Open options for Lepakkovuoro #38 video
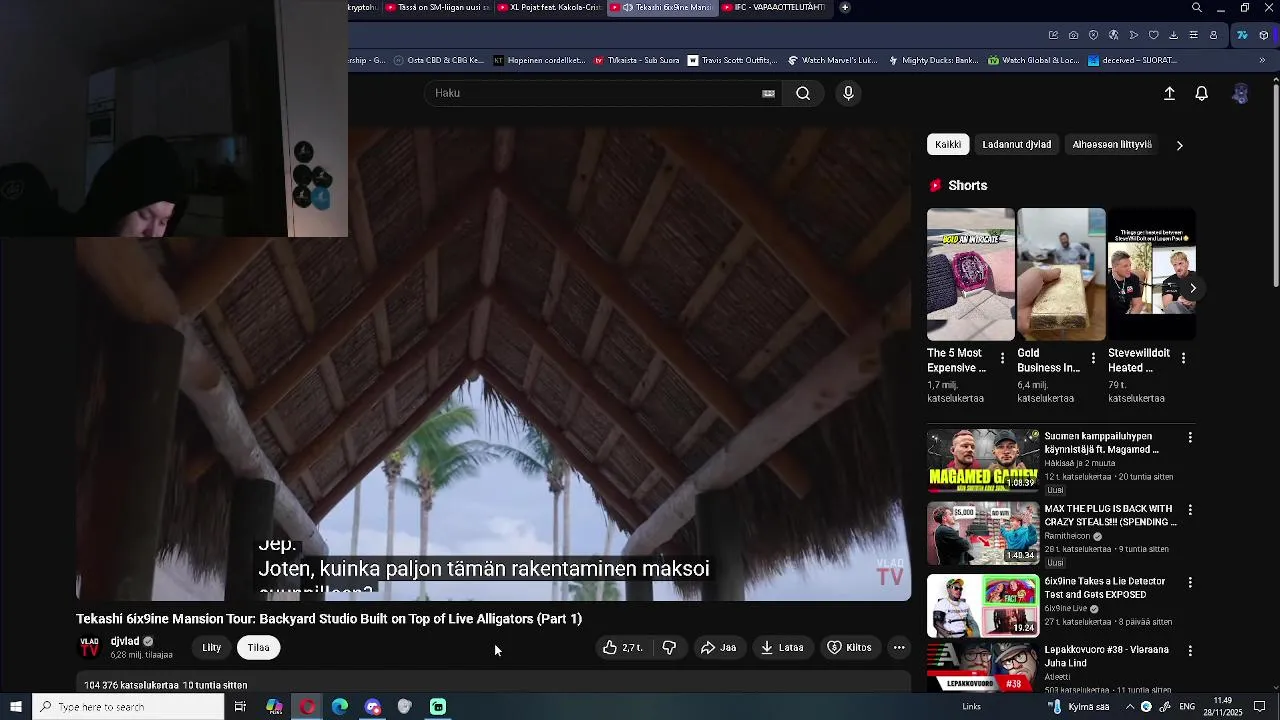This screenshot has height=720, width=1280. tap(1190, 651)
